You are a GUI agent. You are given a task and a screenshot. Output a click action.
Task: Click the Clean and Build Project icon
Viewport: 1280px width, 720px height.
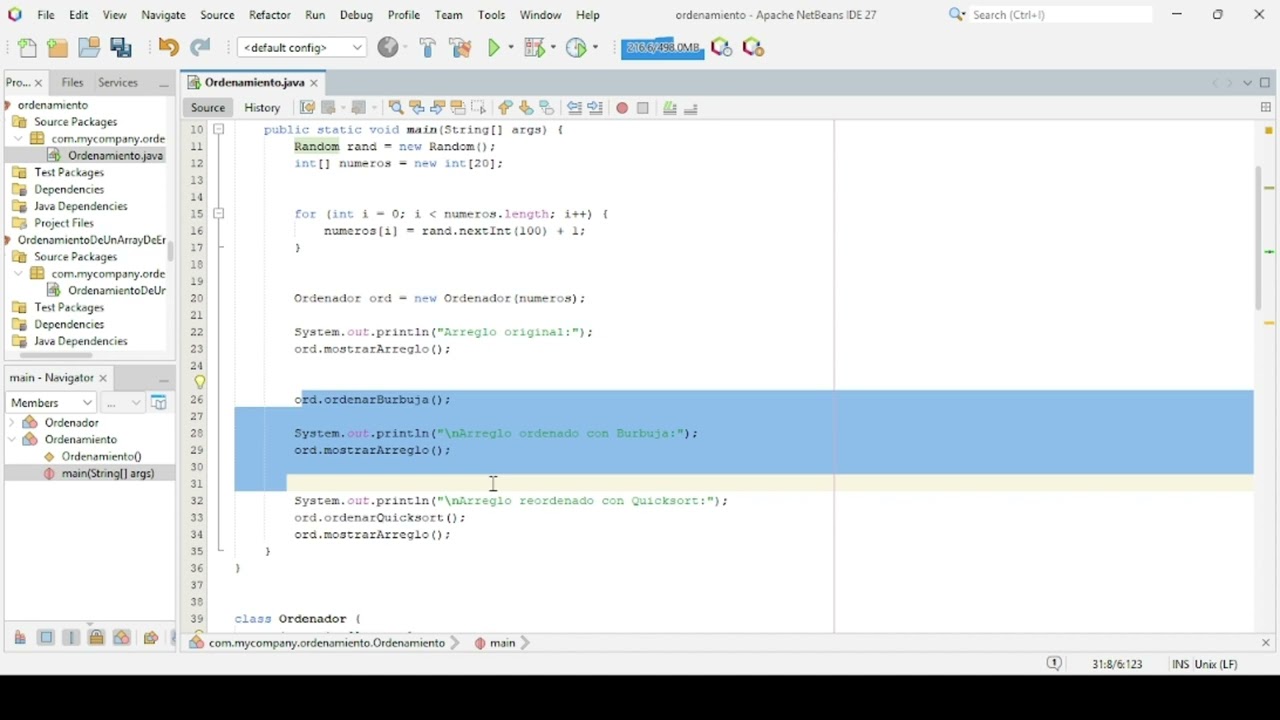460,48
